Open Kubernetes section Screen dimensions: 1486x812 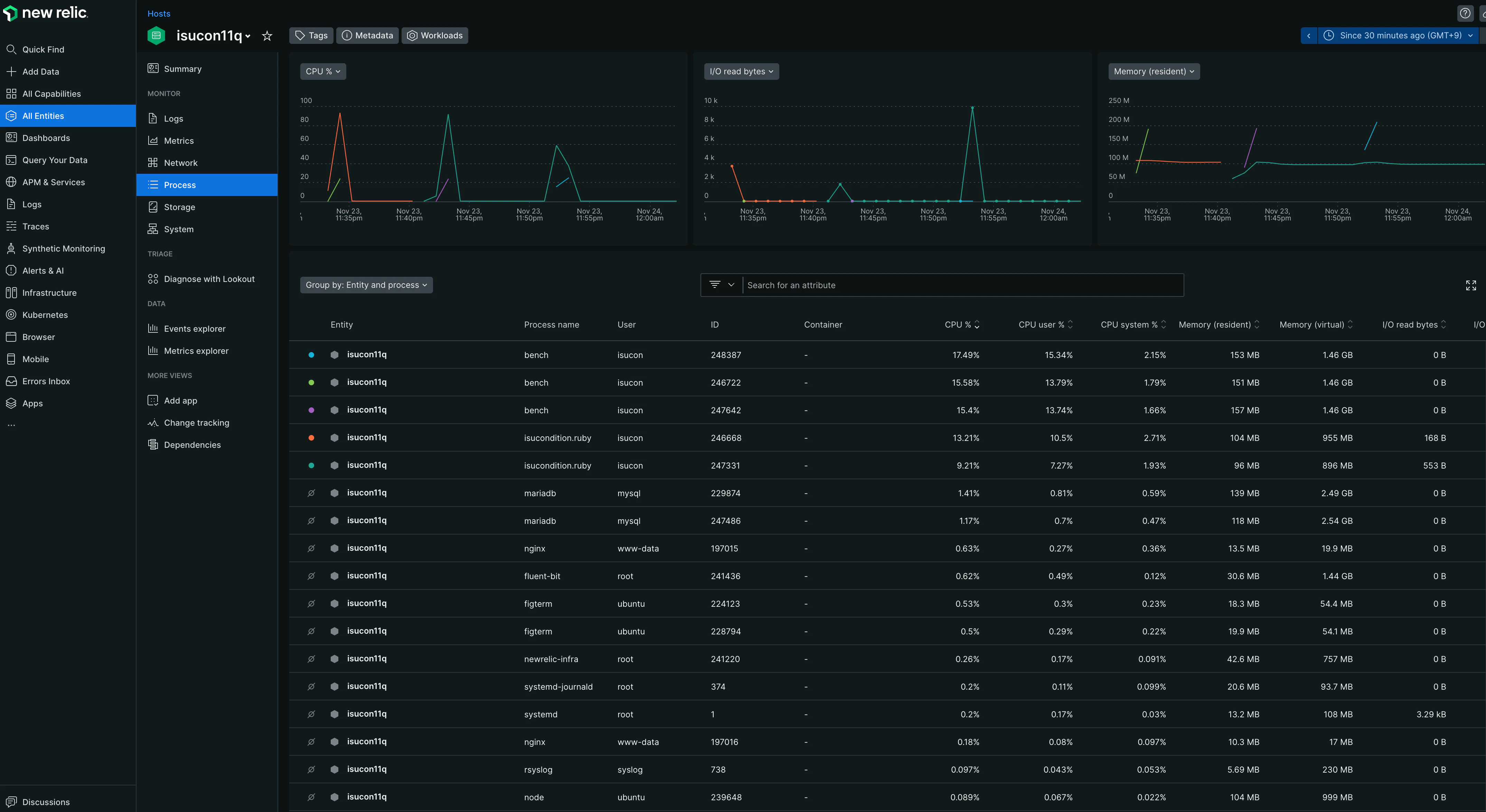click(x=45, y=315)
